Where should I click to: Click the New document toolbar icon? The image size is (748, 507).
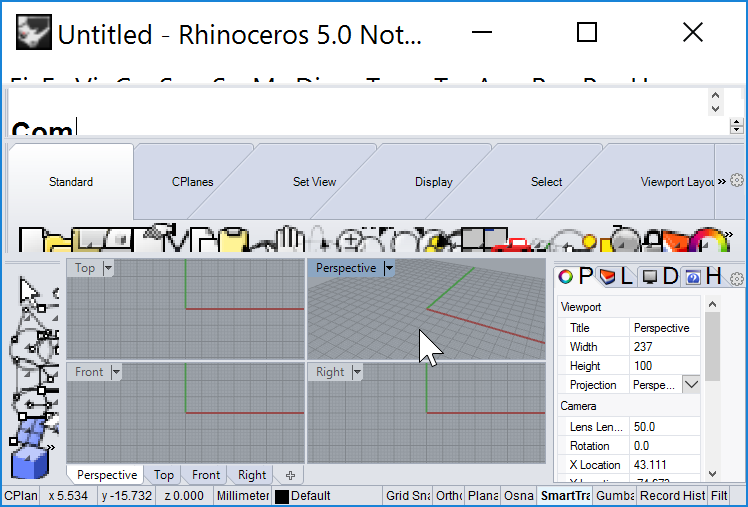point(31,240)
